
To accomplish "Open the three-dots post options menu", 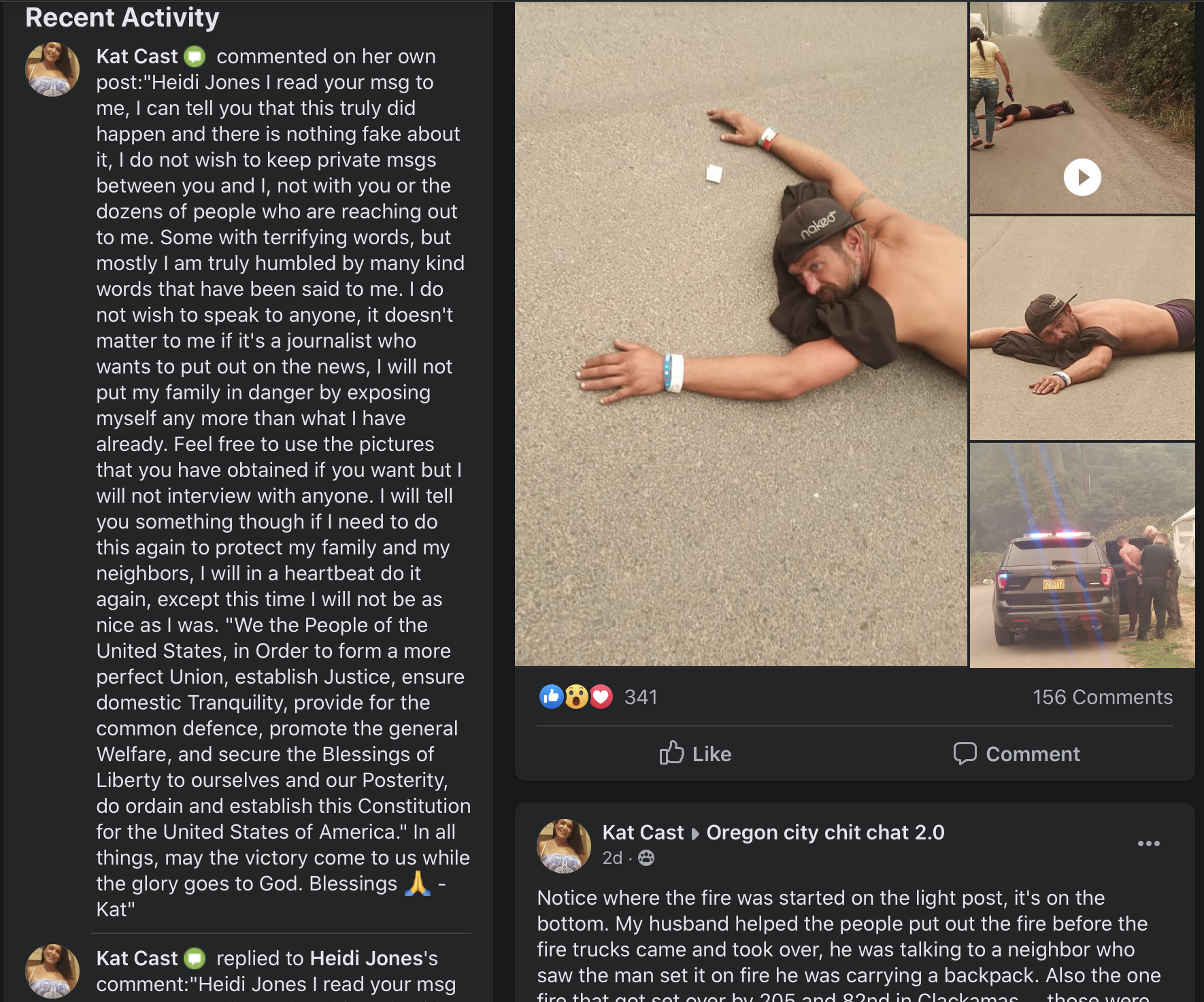I will [x=1148, y=844].
